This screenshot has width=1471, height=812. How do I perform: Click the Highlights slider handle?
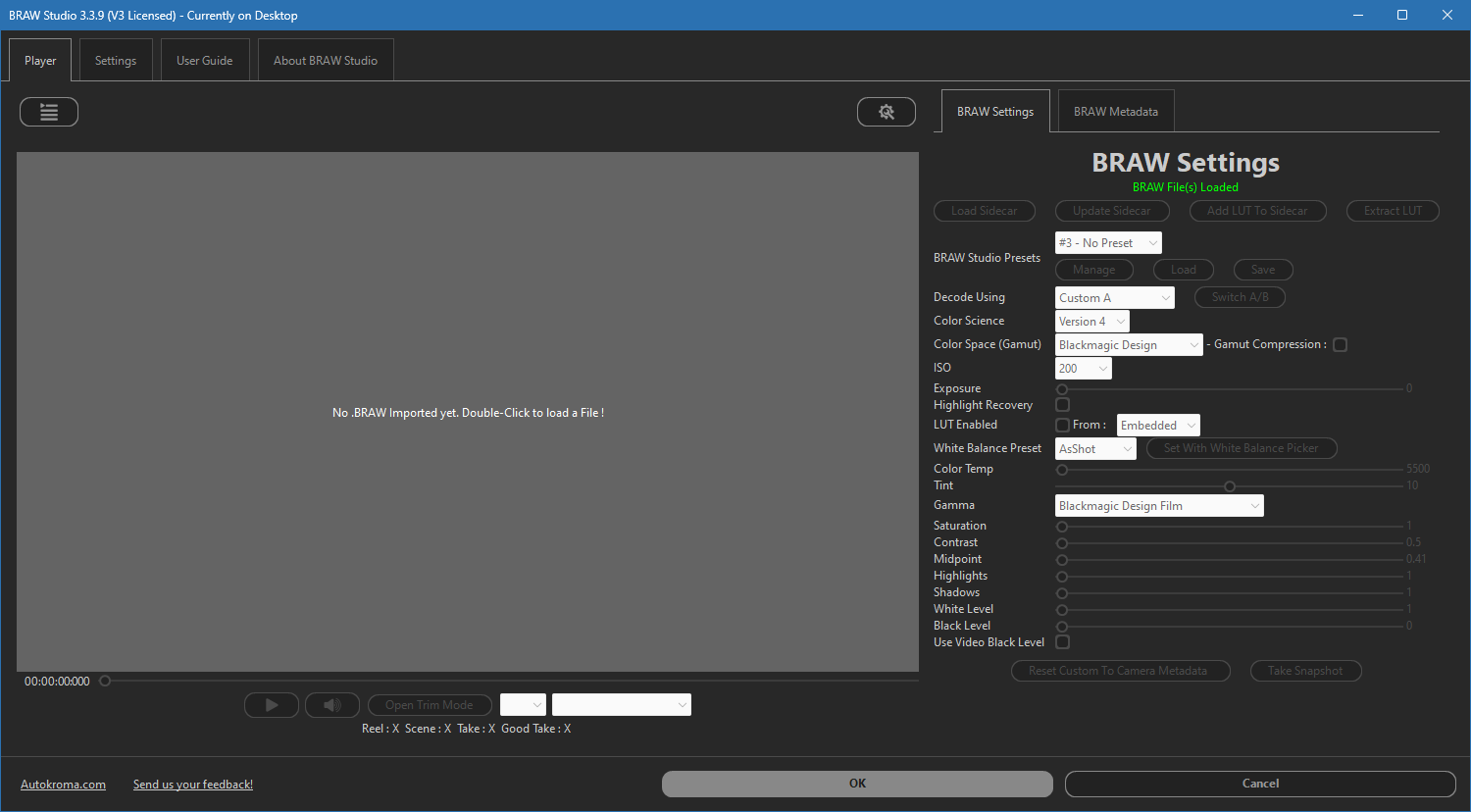tap(1062, 577)
